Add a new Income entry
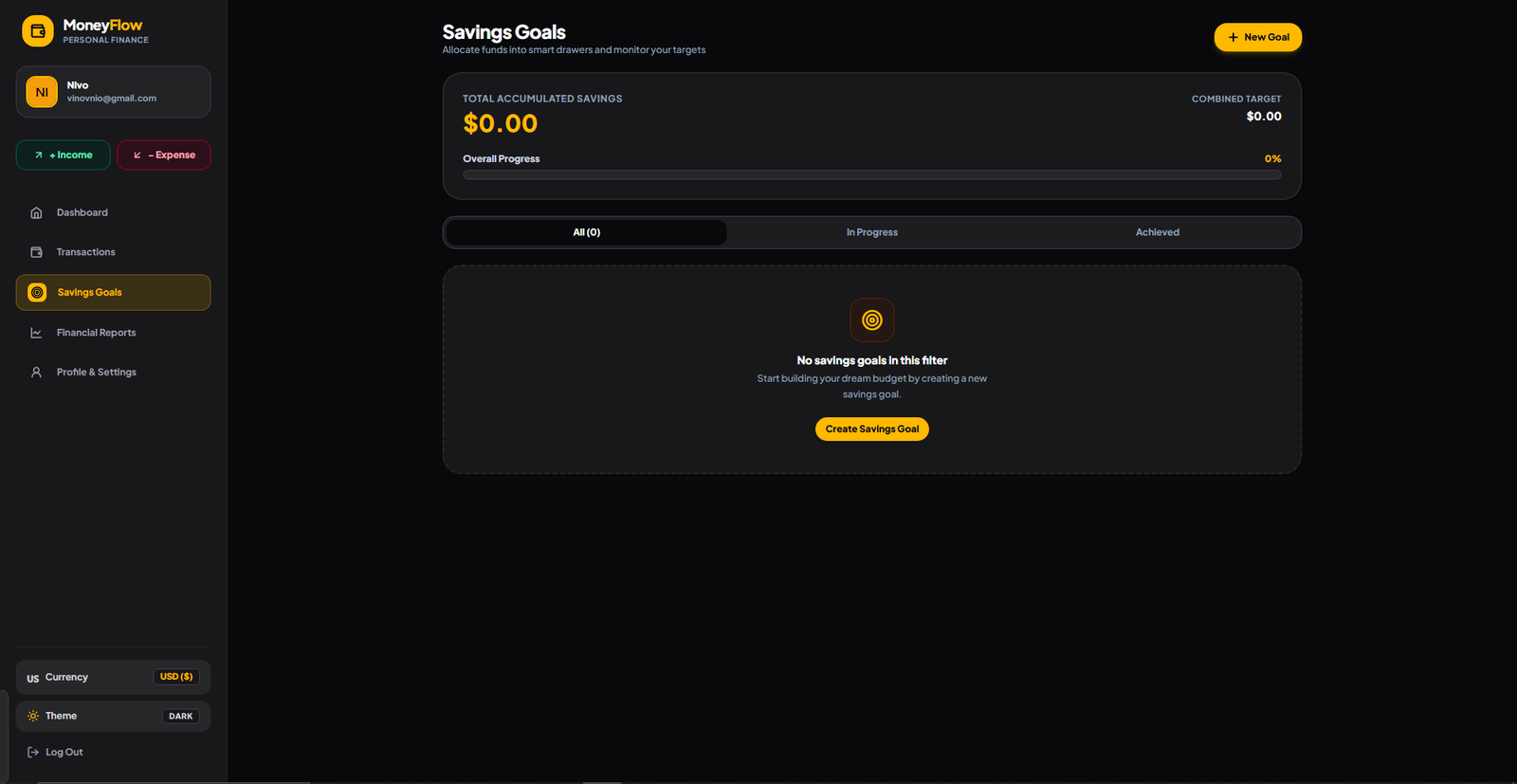 pyautogui.click(x=64, y=155)
